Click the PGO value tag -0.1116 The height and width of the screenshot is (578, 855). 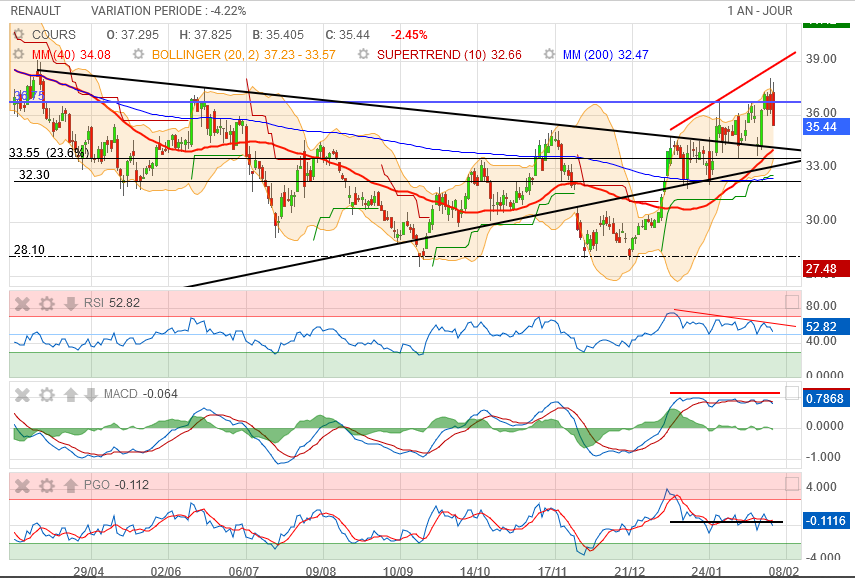pos(827,521)
